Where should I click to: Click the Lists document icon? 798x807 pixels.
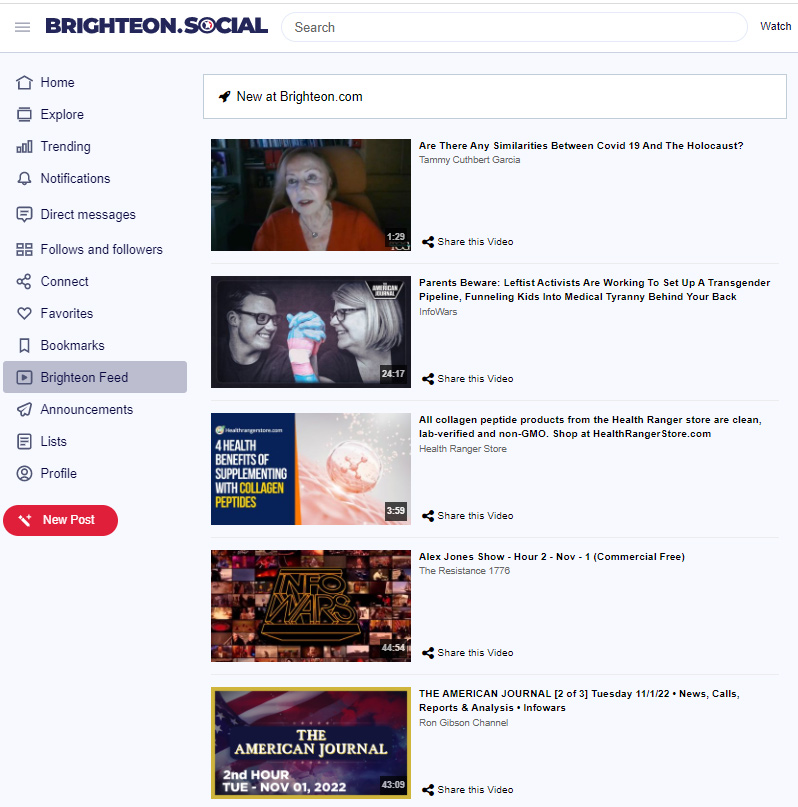[x=24, y=441]
